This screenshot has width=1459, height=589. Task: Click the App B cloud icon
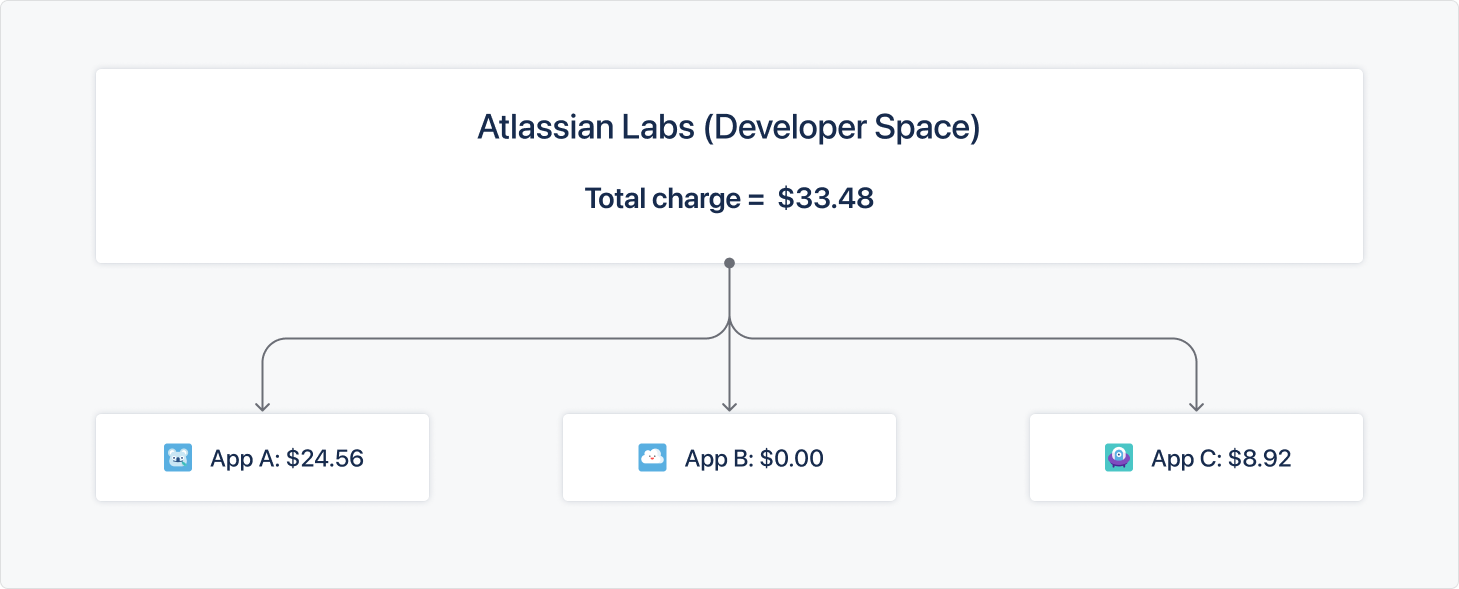[x=652, y=458]
